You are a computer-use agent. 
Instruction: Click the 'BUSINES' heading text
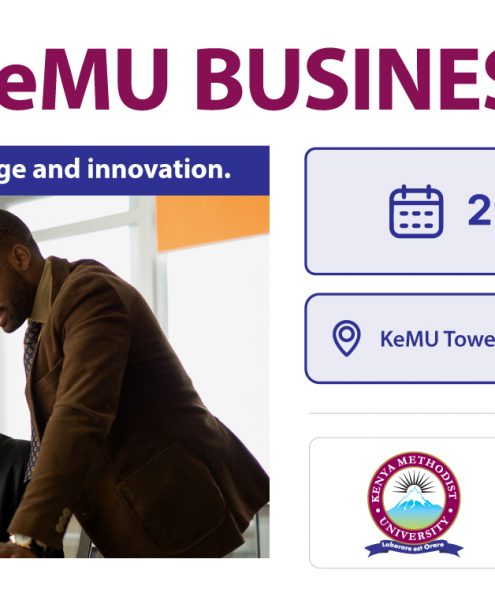[x=345, y=80]
